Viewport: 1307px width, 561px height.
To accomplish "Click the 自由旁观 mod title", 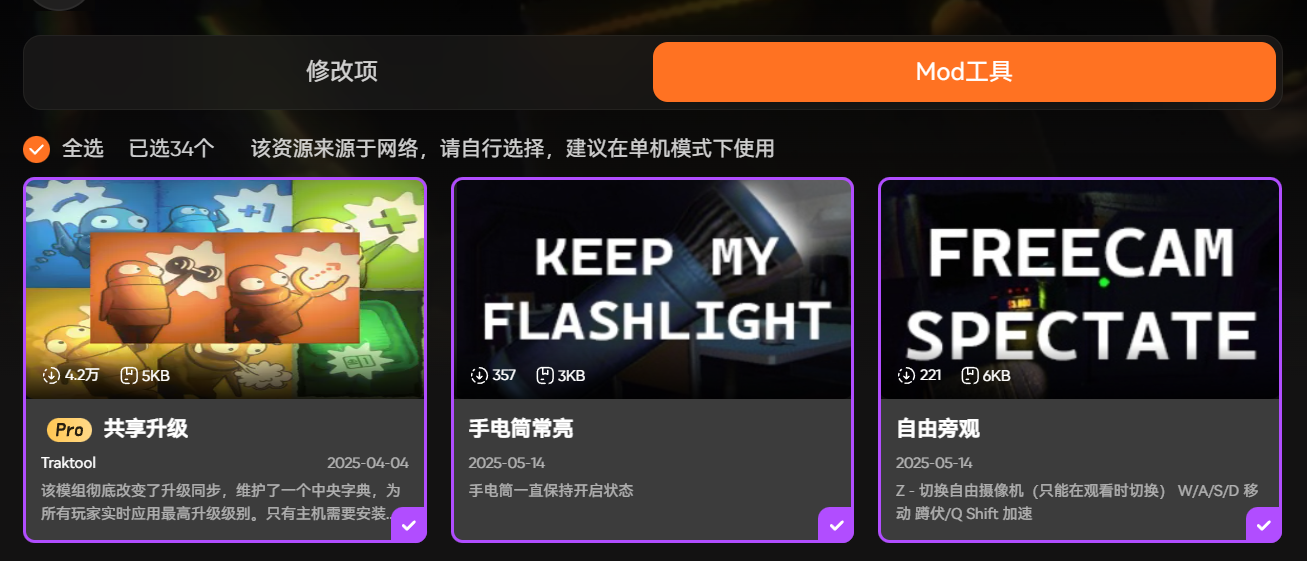I will 938,429.
